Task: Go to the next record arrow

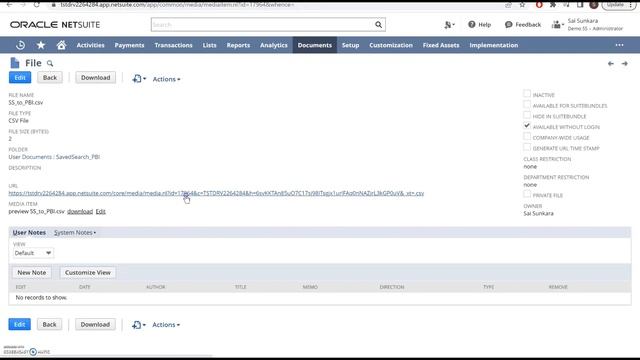Action: [624, 64]
